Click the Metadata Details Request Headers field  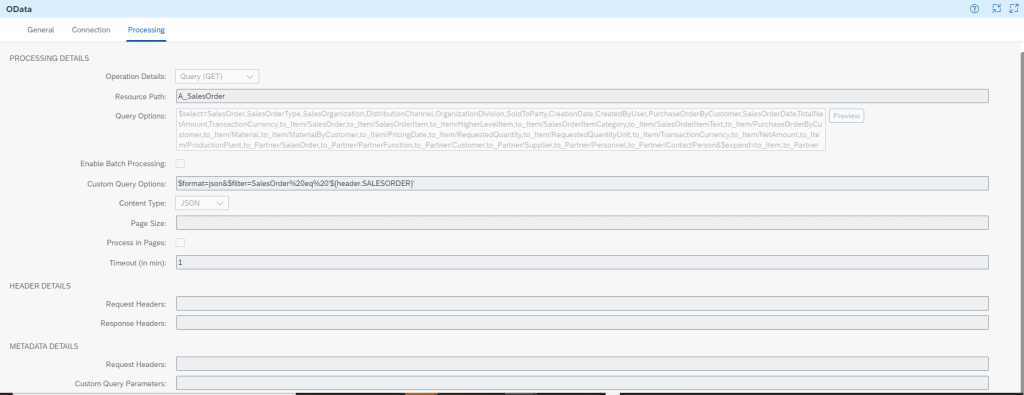click(x=582, y=364)
